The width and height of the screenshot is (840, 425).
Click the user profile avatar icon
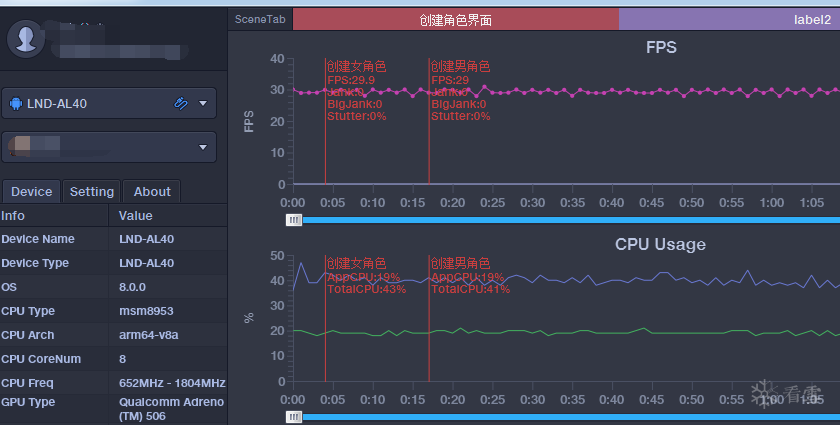[25, 39]
